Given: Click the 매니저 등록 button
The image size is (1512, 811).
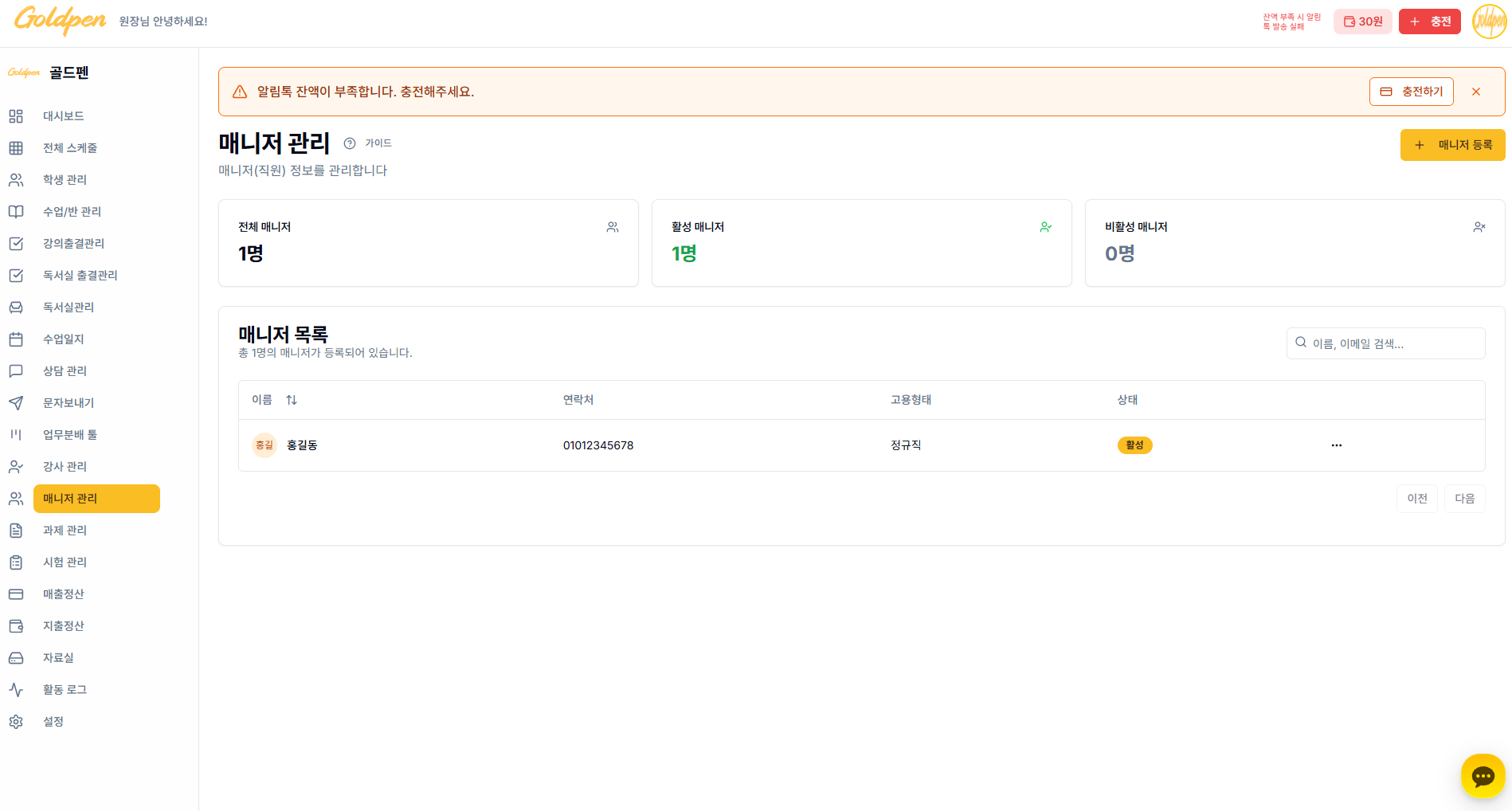Looking at the screenshot, I should click(1452, 145).
